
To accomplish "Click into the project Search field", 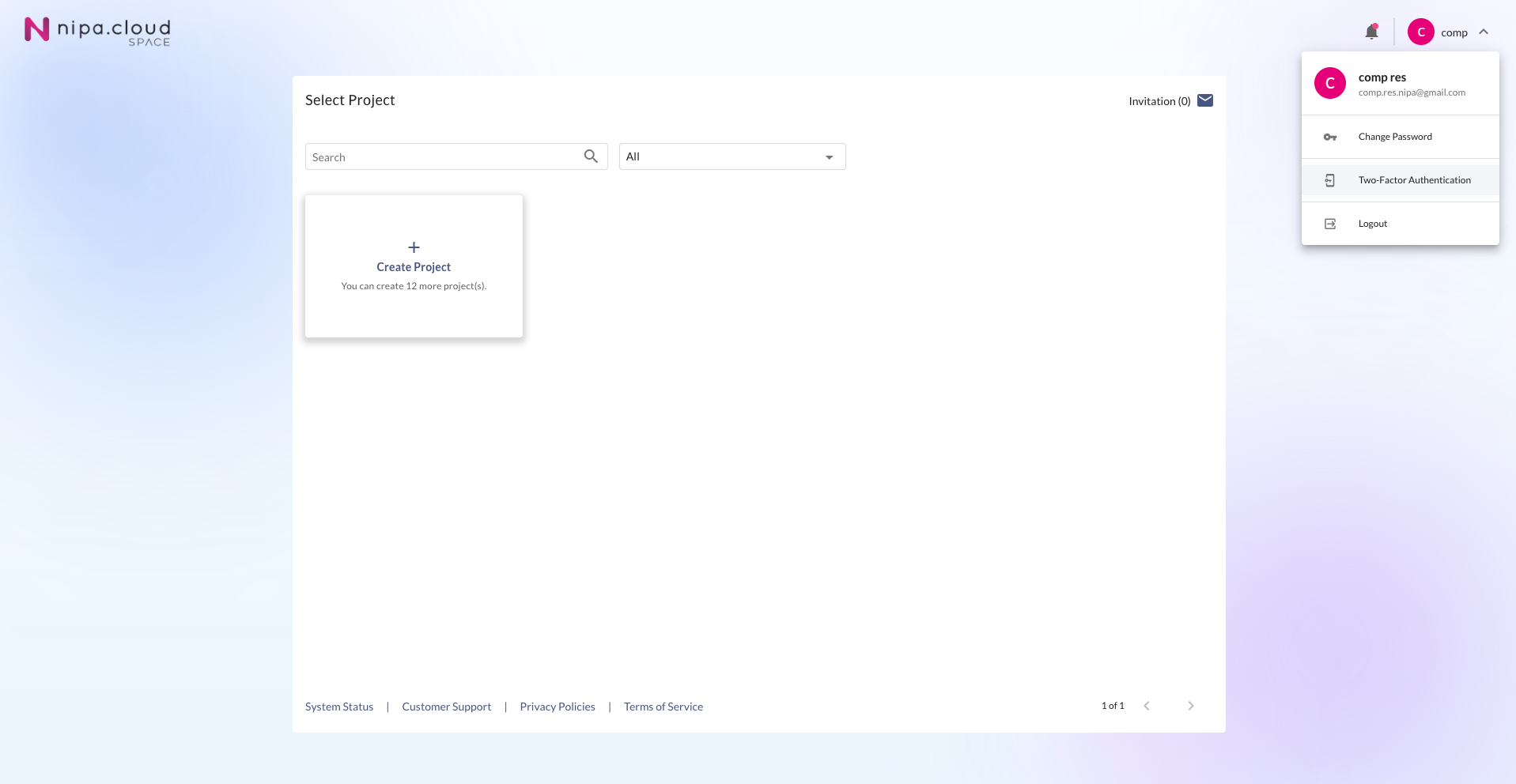I will click(443, 156).
